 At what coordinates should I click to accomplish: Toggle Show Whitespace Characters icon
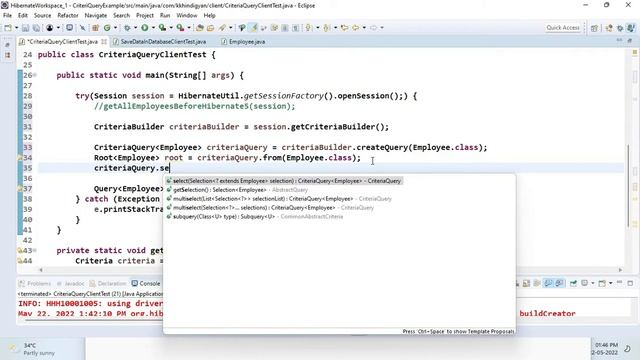296,28
